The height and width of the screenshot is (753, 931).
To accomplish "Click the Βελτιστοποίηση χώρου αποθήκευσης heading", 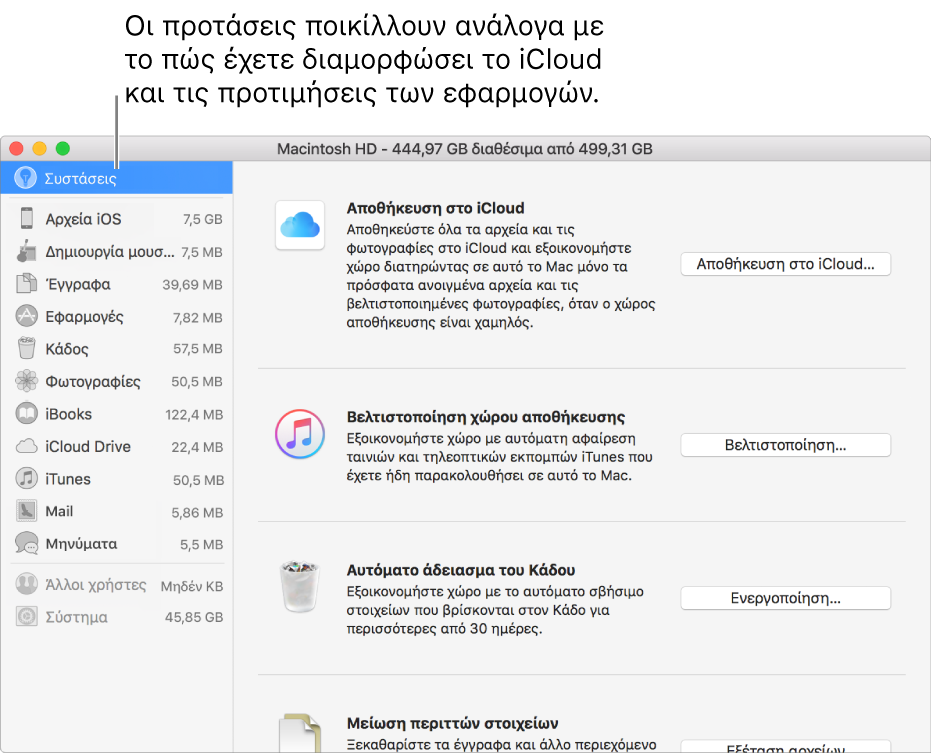I will coord(486,417).
